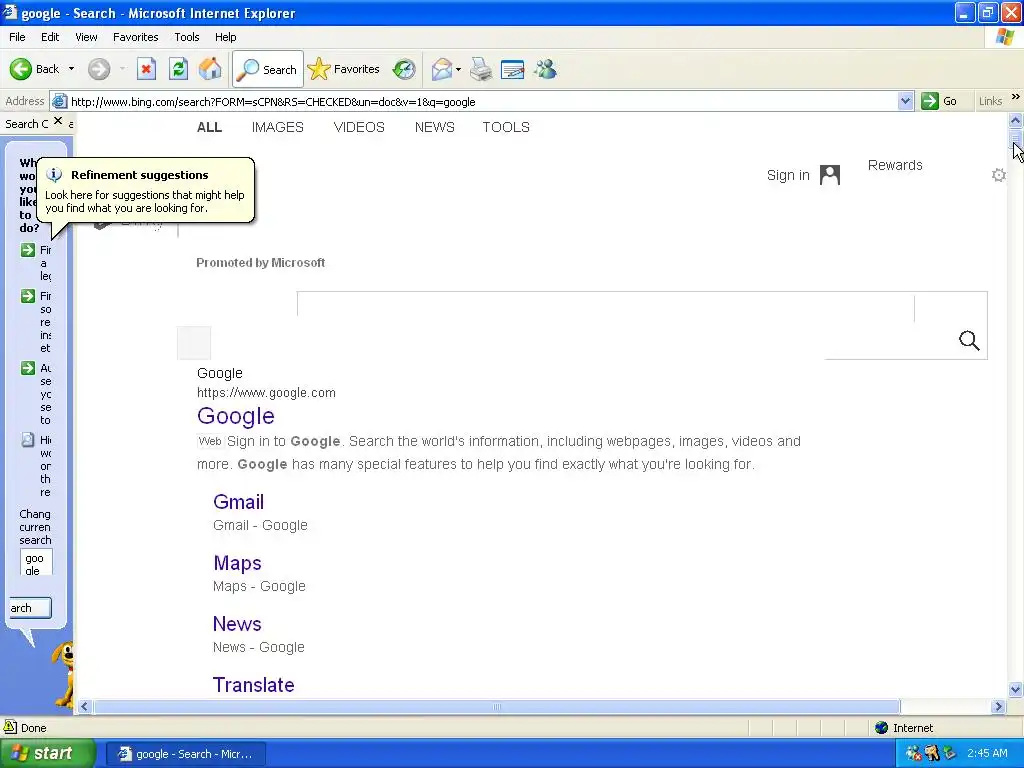Expand the Mail dropdown arrow
1024x768 pixels.
point(458,69)
